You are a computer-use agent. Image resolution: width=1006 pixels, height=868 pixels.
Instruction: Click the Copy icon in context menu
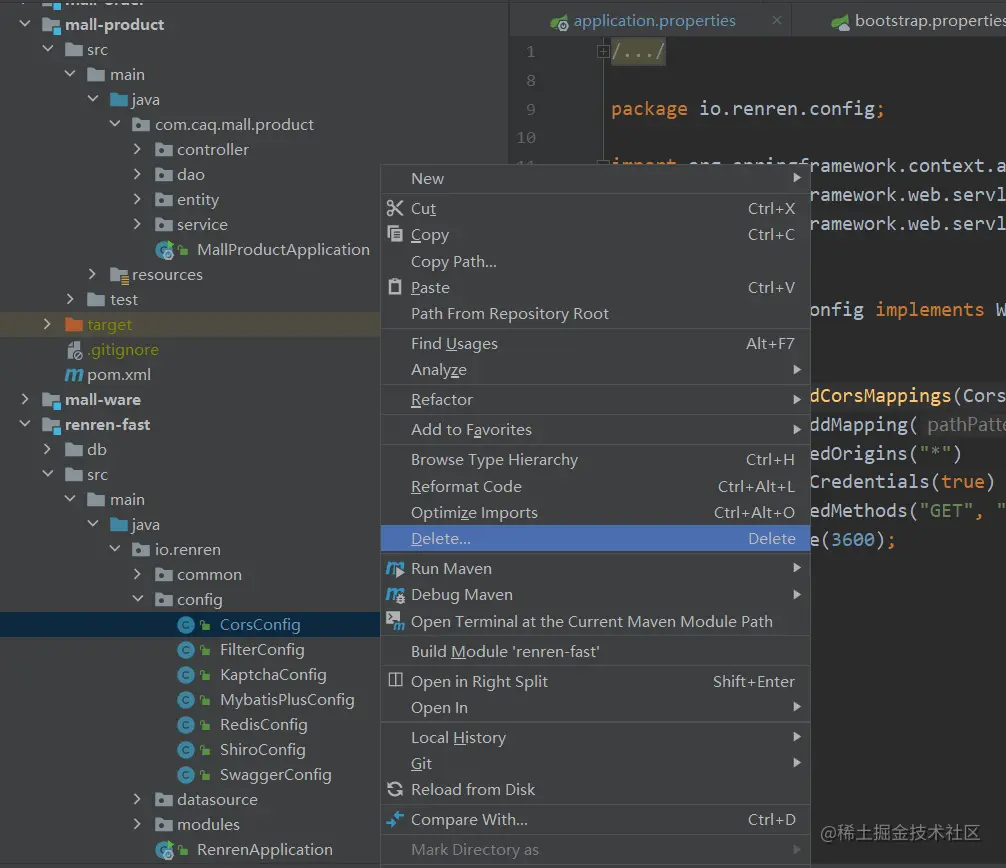pyautogui.click(x=395, y=234)
